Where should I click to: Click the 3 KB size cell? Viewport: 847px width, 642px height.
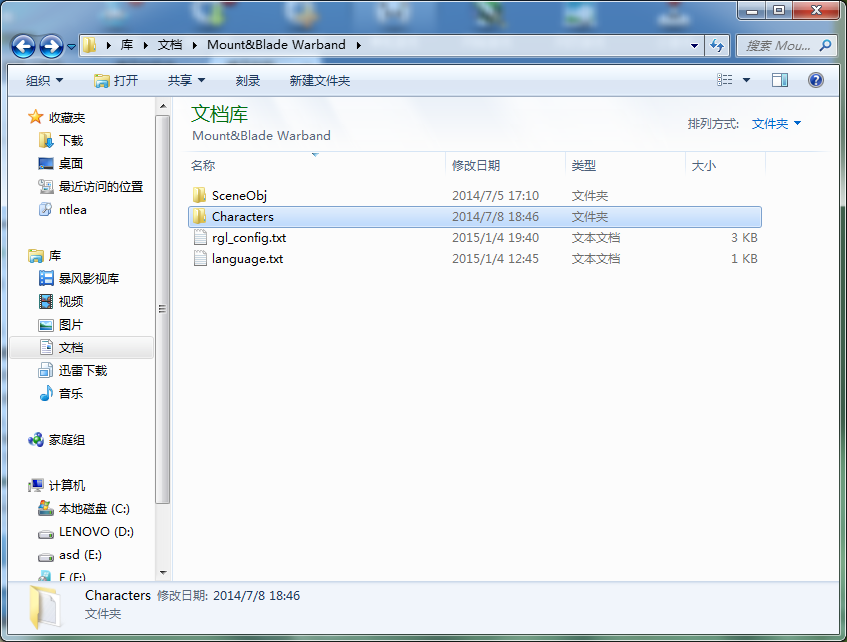(744, 238)
